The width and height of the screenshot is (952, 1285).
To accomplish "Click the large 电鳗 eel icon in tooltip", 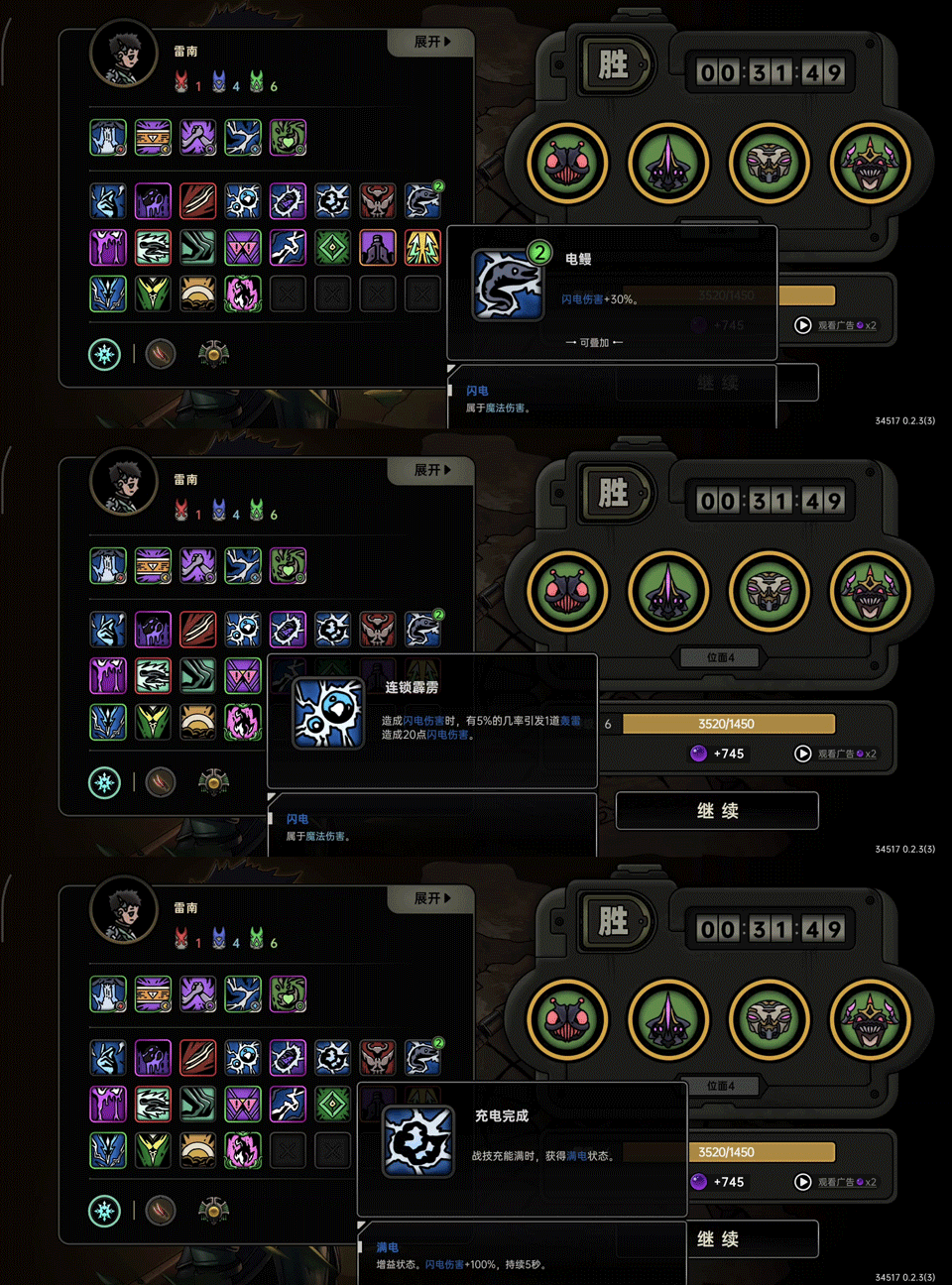I will coord(508,286).
